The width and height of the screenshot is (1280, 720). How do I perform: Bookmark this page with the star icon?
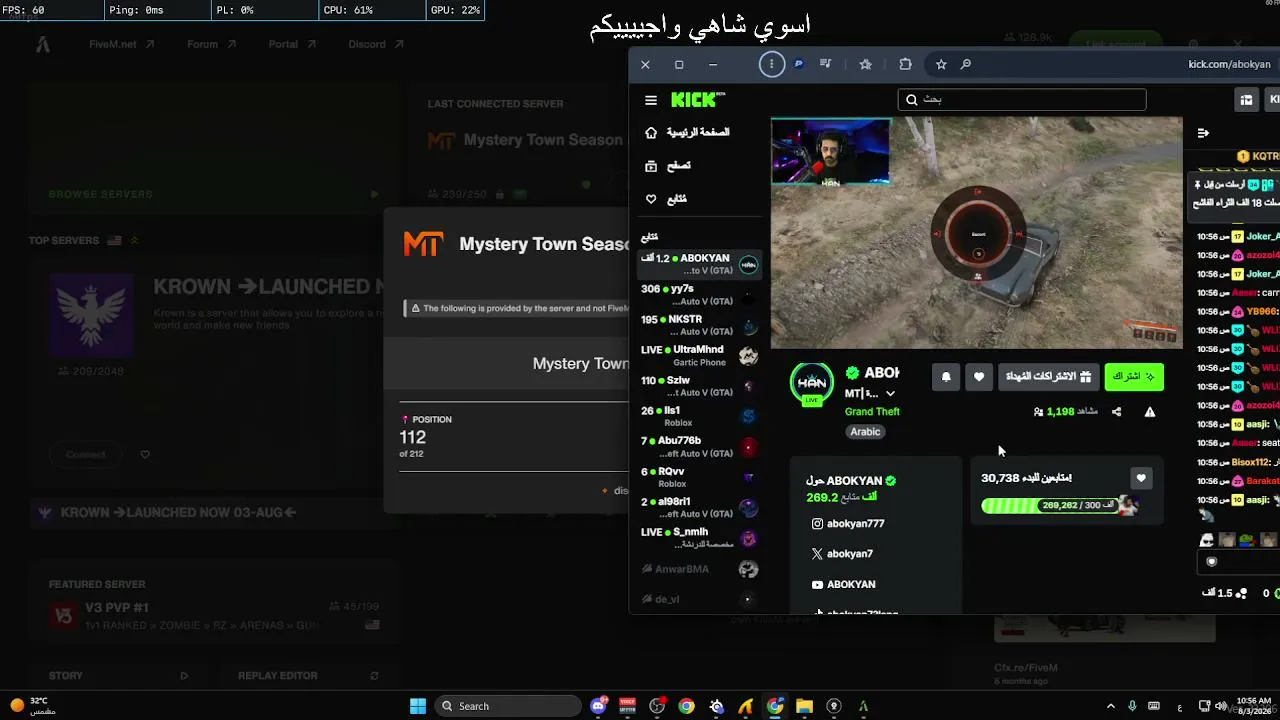point(941,64)
